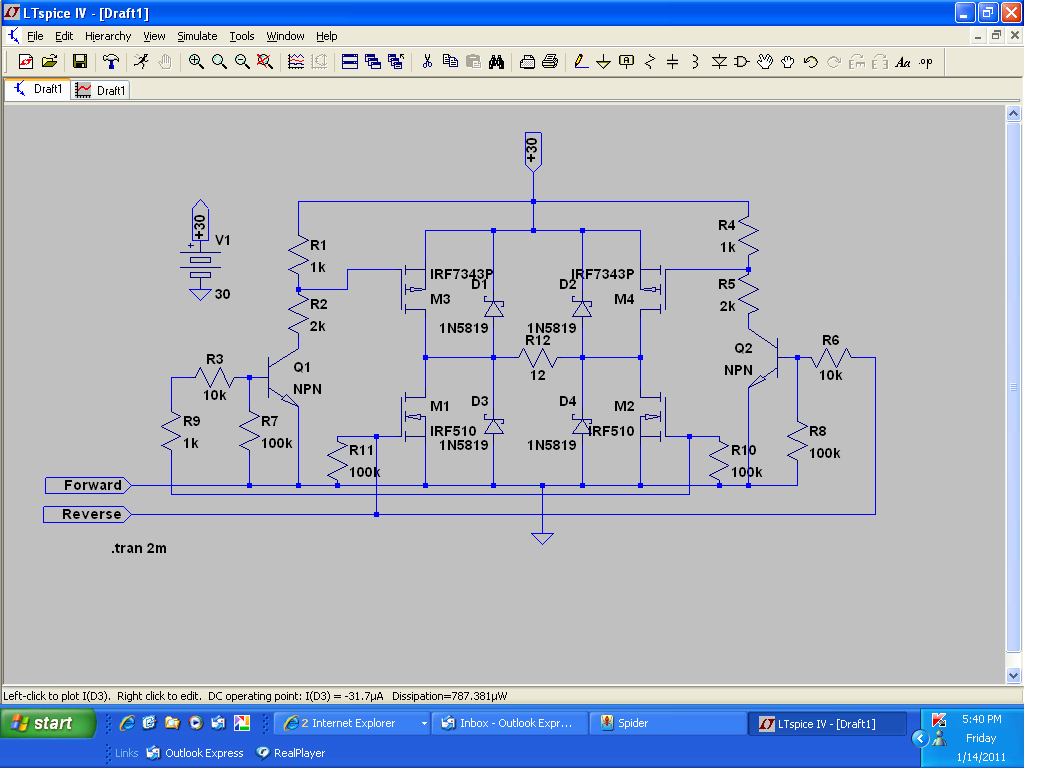Click the Copy icon in the toolbar

[x=450, y=62]
